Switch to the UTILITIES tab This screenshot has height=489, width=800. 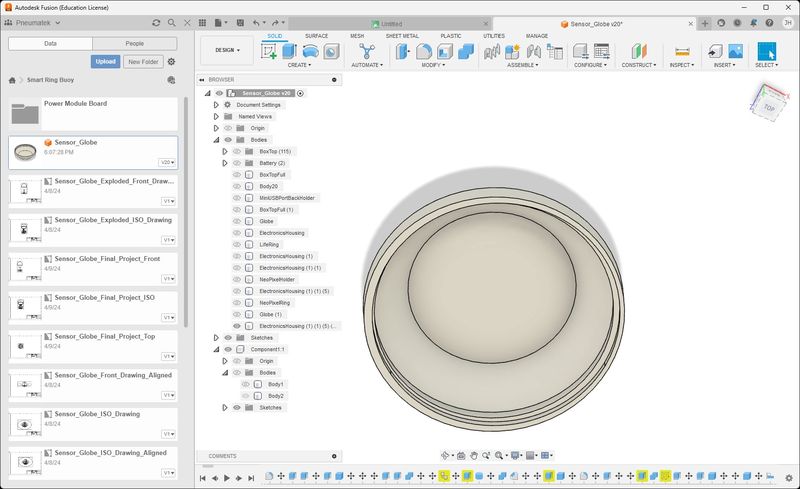(x=494, y=36)
